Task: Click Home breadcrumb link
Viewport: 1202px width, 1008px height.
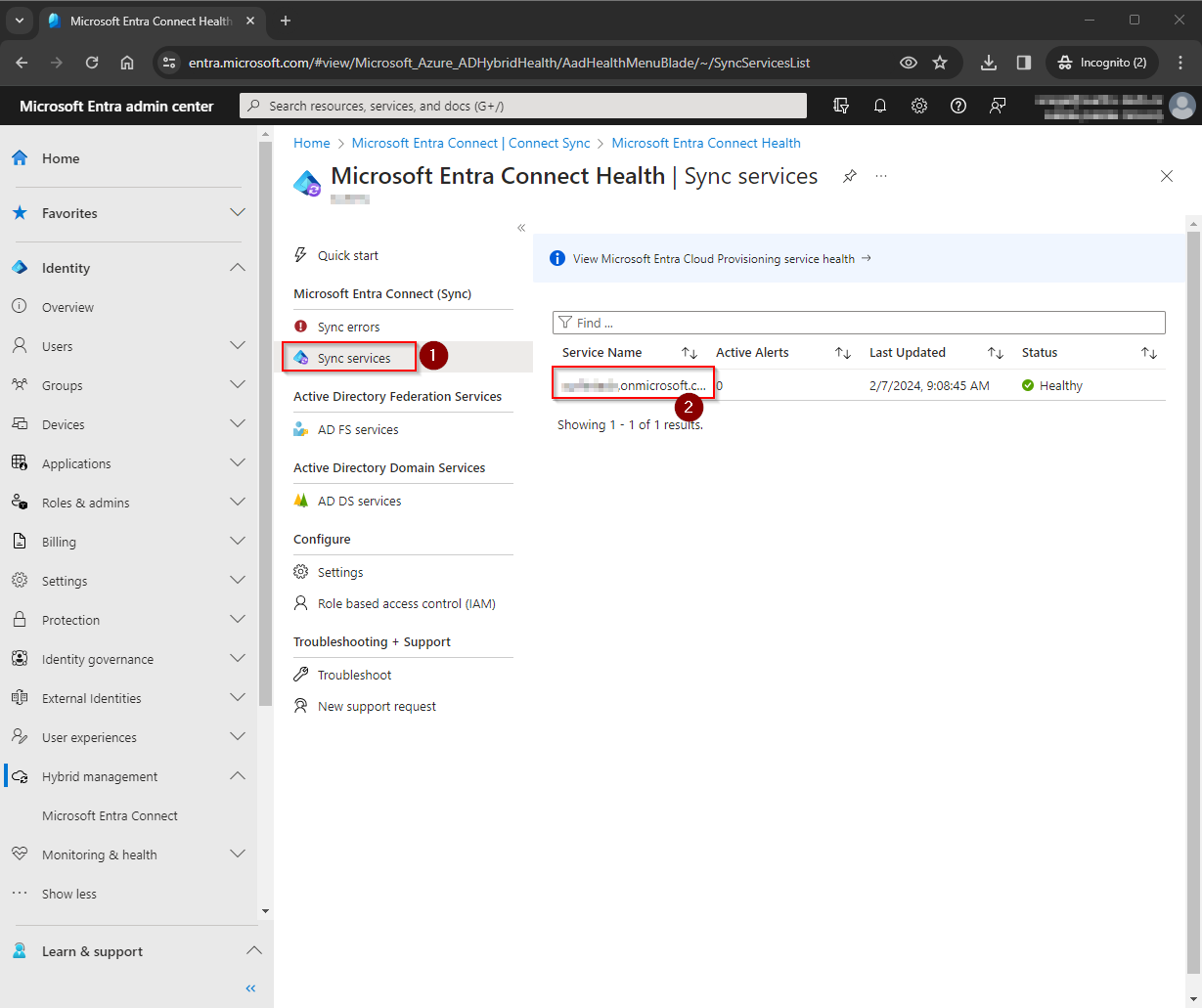Action: point(312,143)
